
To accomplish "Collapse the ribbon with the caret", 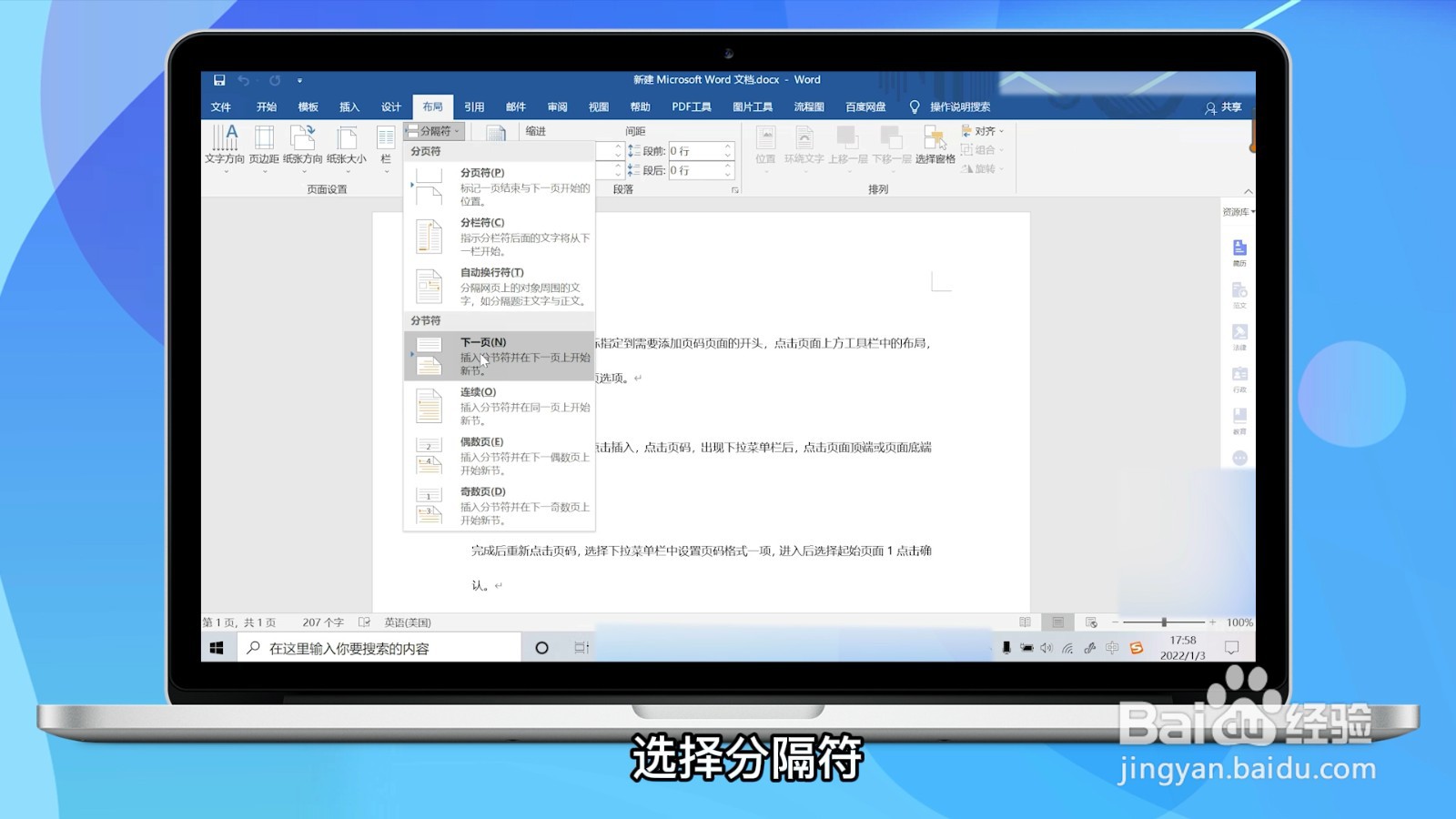I will click(1248, 191).
